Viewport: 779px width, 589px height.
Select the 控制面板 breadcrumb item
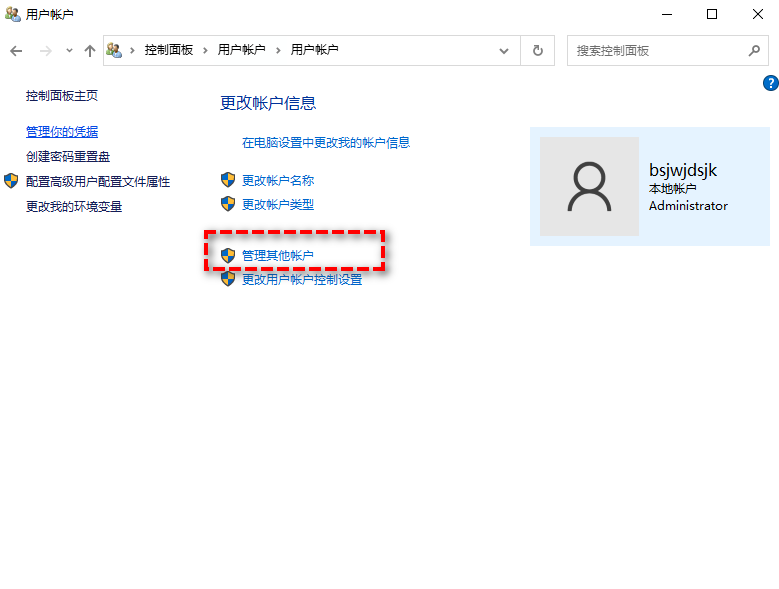pos(168,50)
